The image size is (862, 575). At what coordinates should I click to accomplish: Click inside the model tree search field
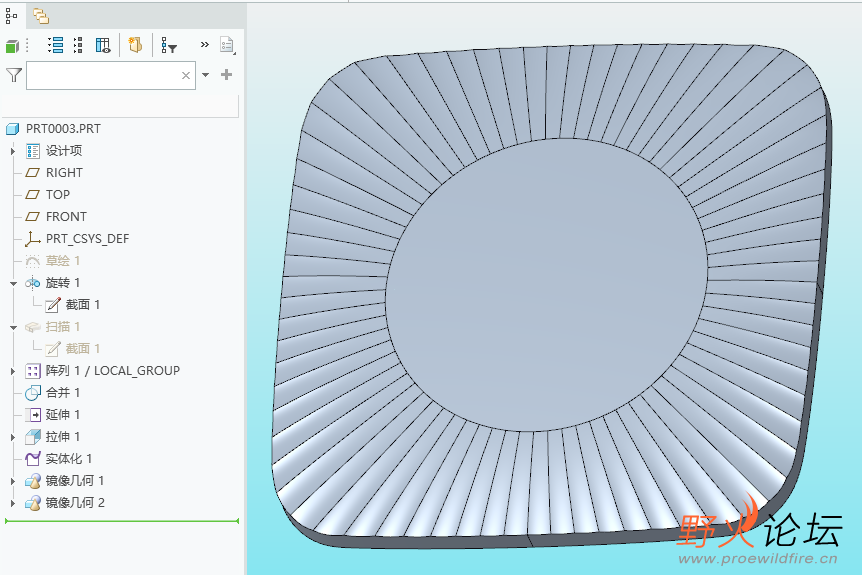[x=100, y=75]
